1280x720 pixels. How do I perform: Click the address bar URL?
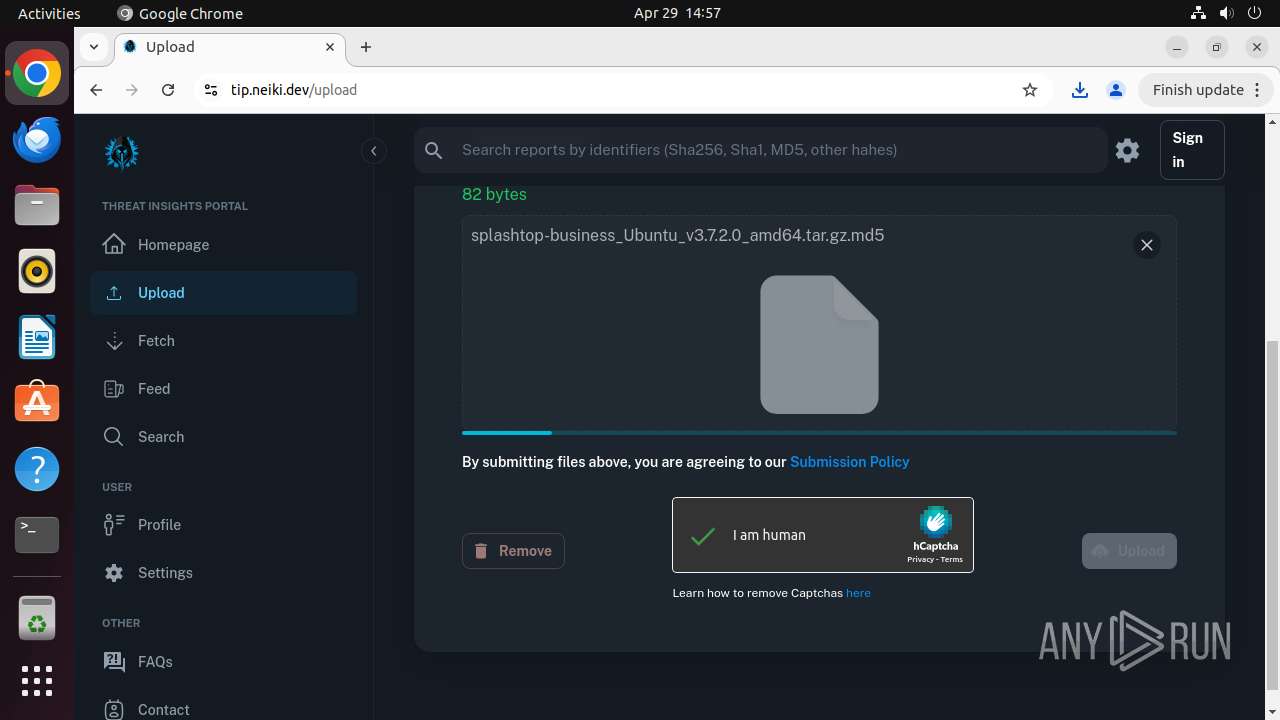[294, 90]
